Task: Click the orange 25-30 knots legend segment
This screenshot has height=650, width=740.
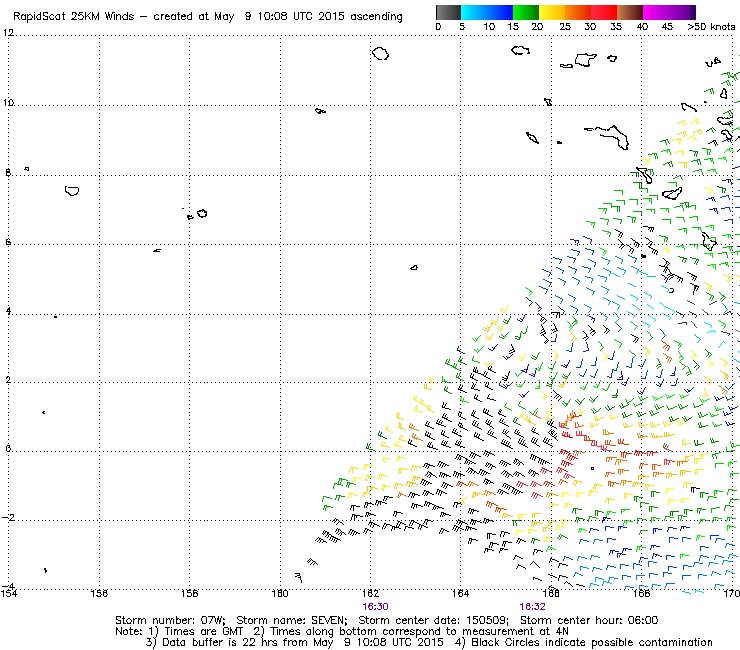Action: tap(578, 12)
